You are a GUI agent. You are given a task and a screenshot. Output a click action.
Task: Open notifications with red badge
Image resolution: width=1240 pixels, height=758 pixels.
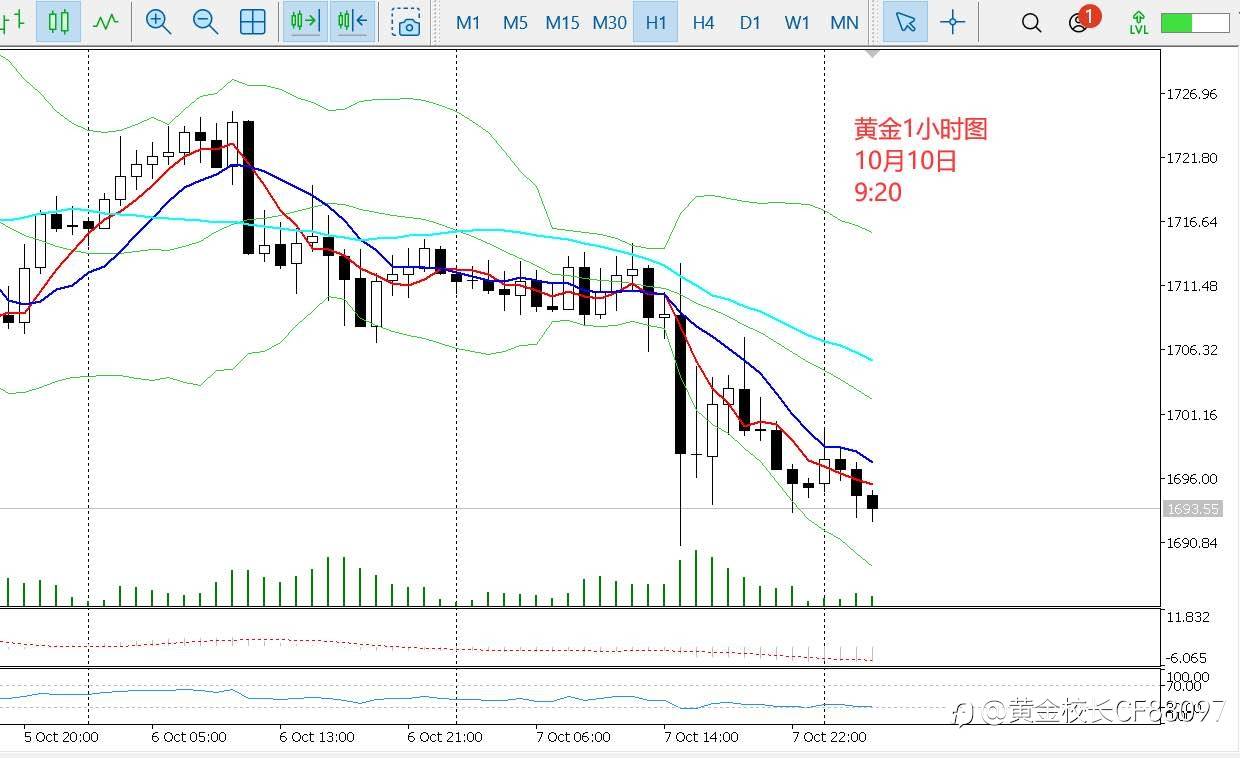coord(1080,21)
